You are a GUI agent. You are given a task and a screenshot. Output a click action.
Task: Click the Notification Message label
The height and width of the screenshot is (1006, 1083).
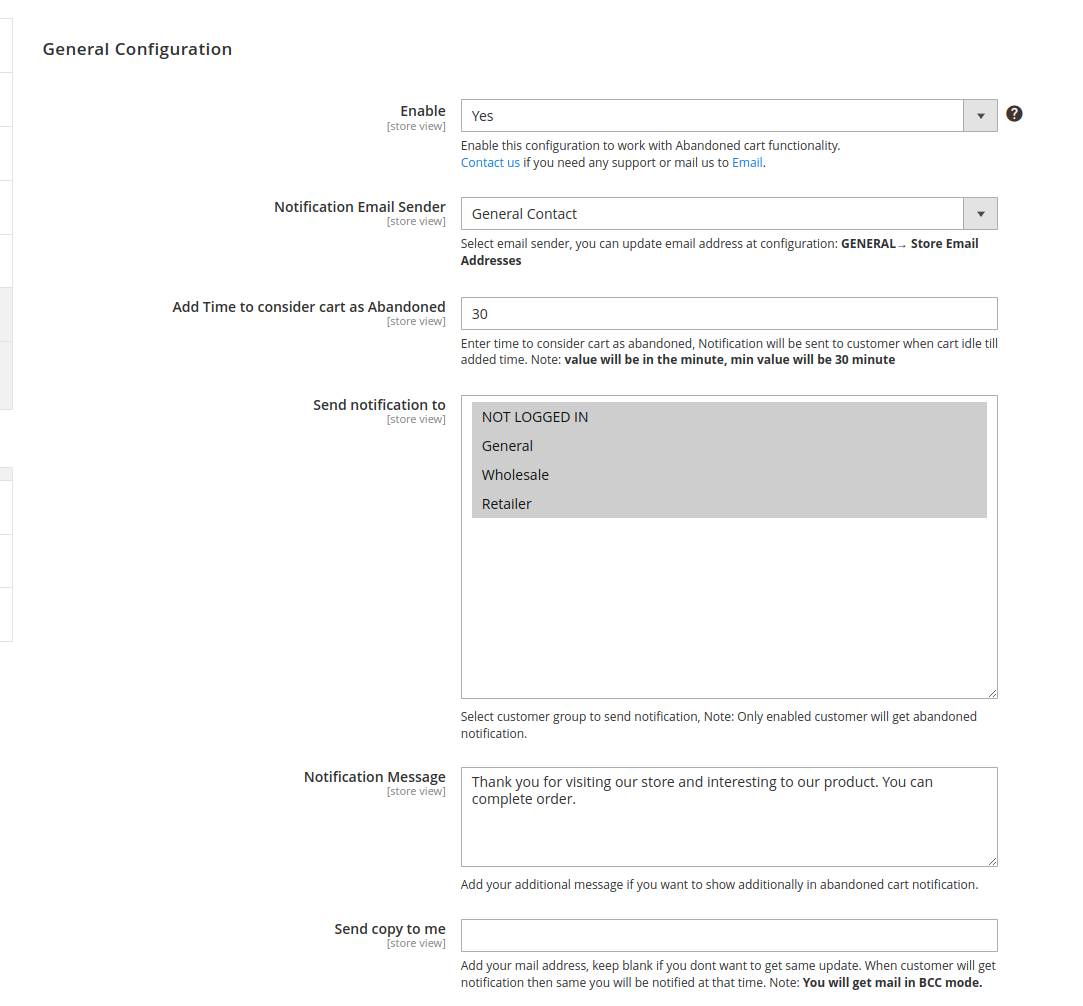pos(374,777)
